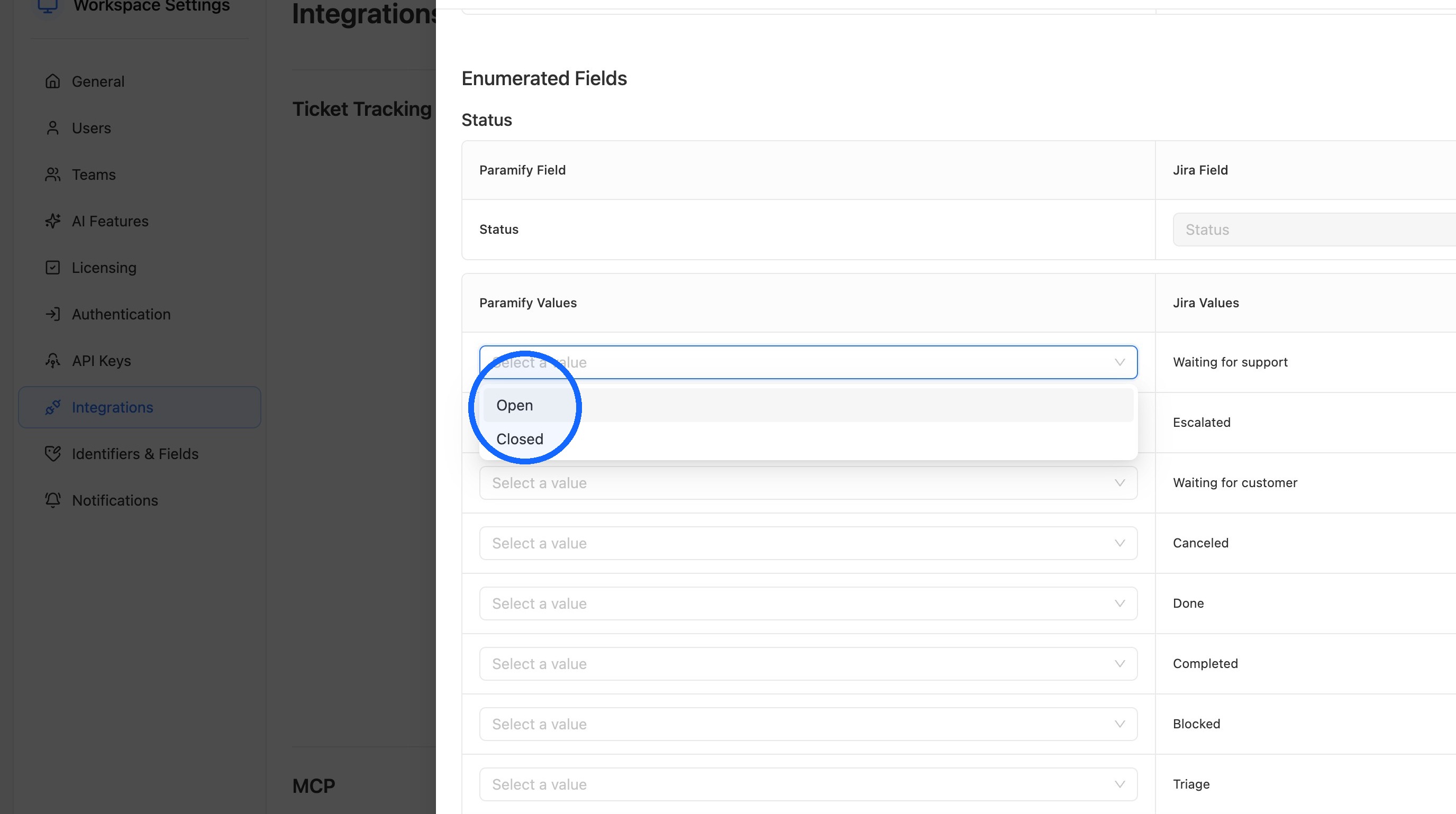1456x814 pixels.
Task: Click the Escalated Jira value
Action: [x=1201, y=423]
